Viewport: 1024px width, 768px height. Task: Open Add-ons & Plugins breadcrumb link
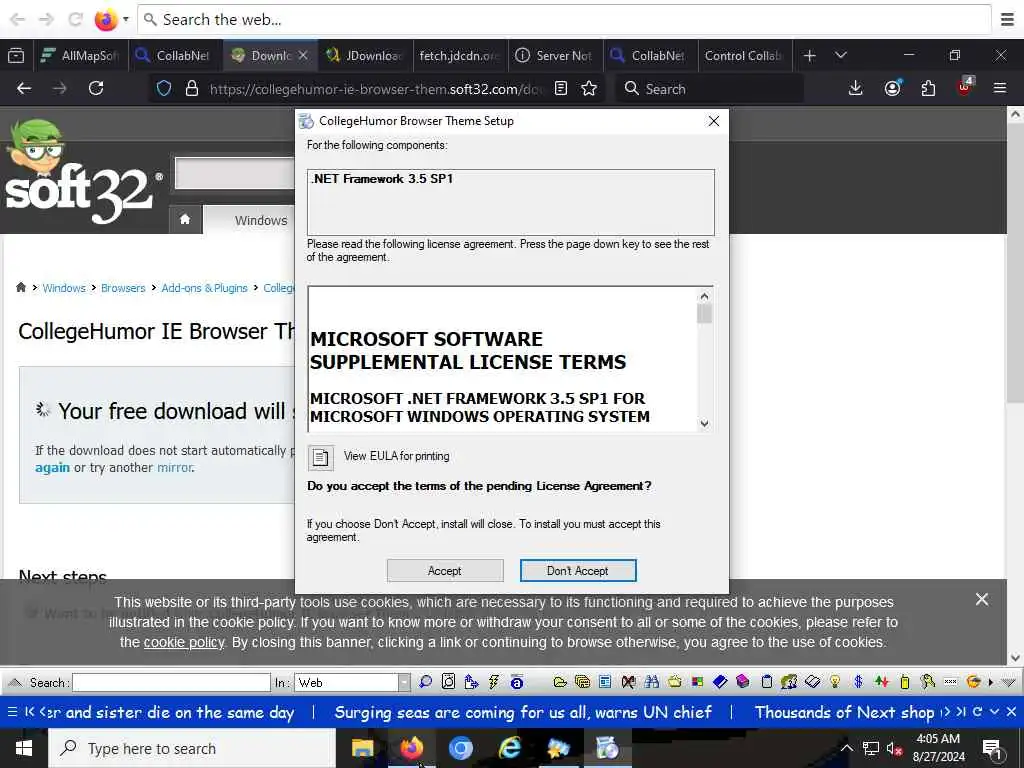[x=204, y=288]
